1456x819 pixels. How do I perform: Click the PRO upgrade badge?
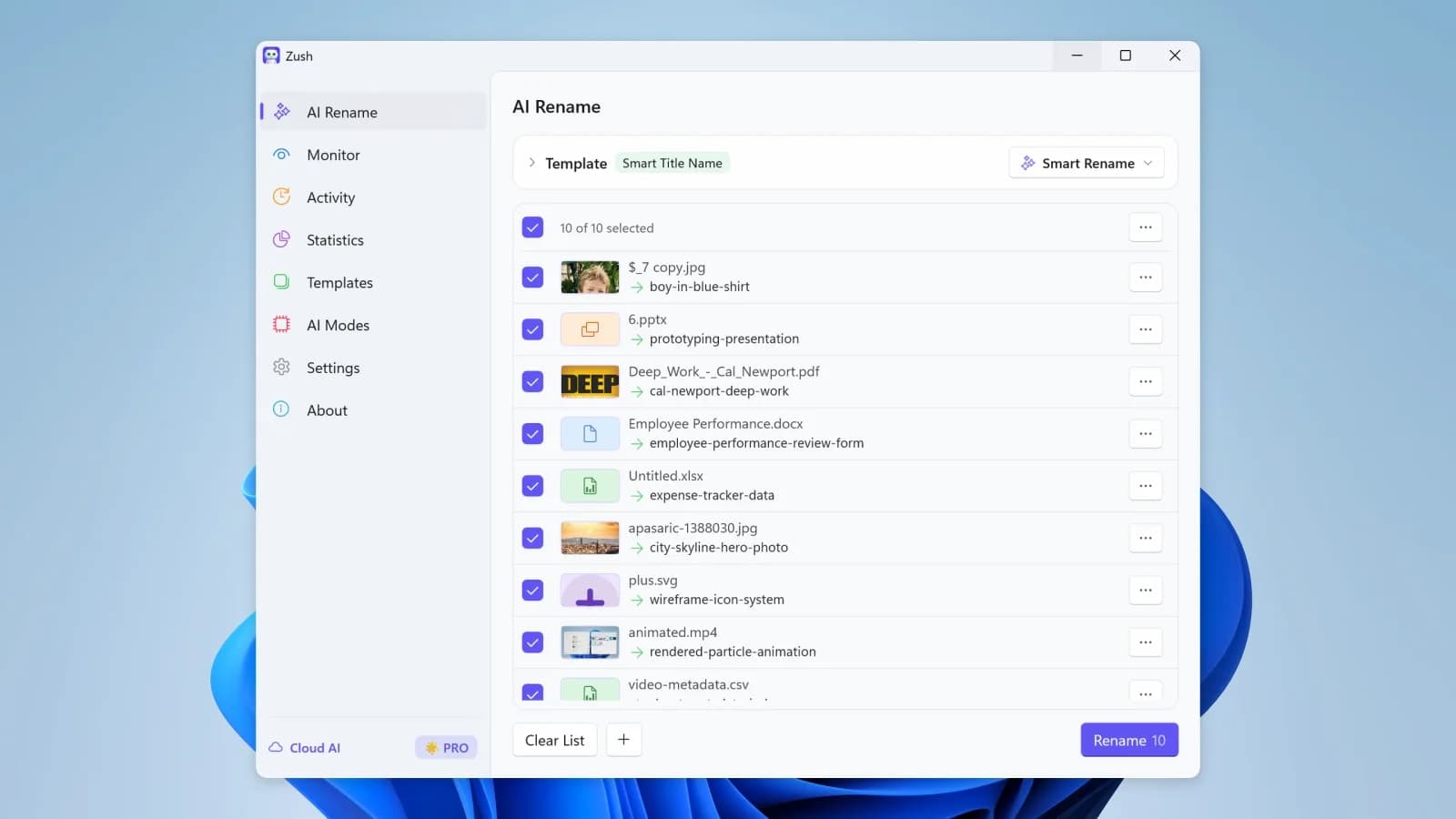pos(446,748)
